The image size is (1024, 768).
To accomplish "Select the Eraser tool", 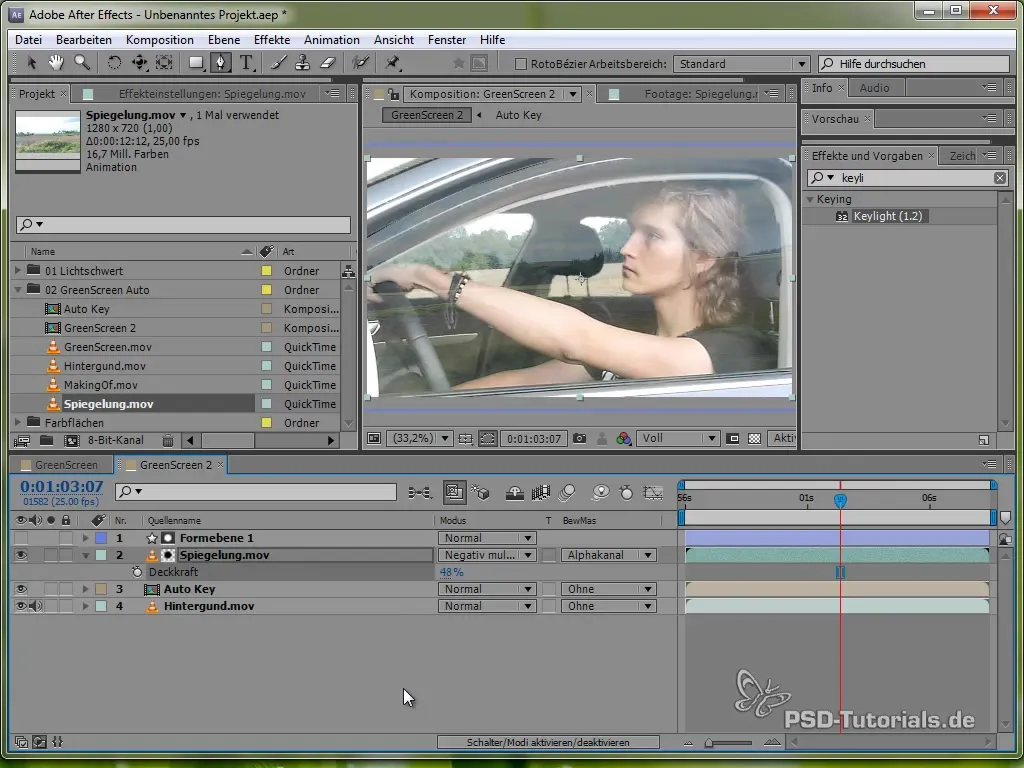I will (328, 63).
